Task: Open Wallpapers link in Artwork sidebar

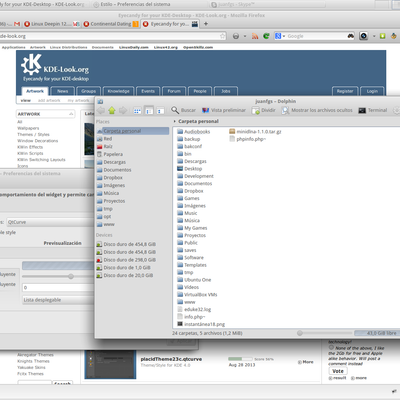Action: (x=28, y=128)
